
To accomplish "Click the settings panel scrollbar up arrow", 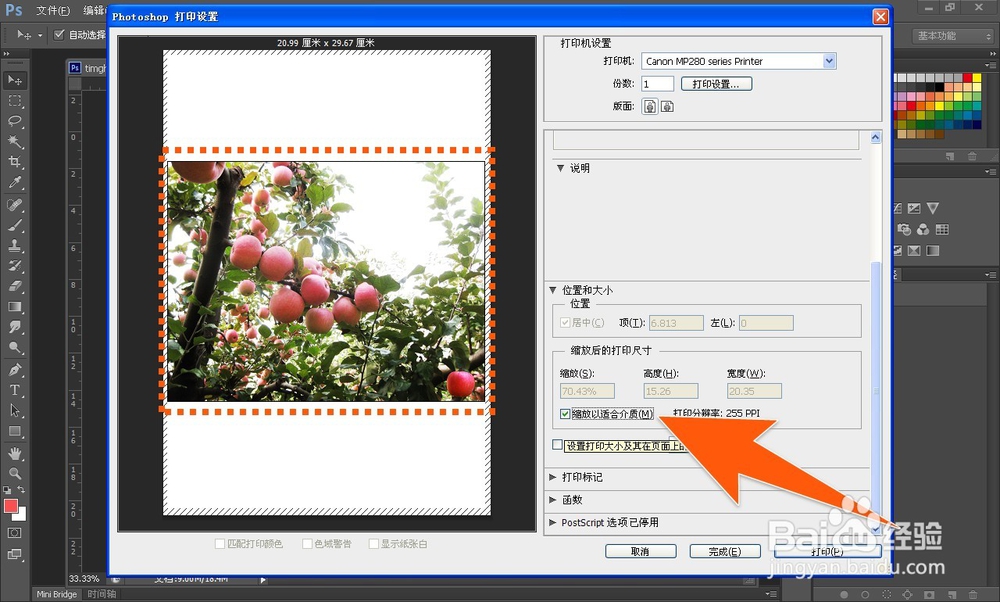I will click(x=876, y=137).
